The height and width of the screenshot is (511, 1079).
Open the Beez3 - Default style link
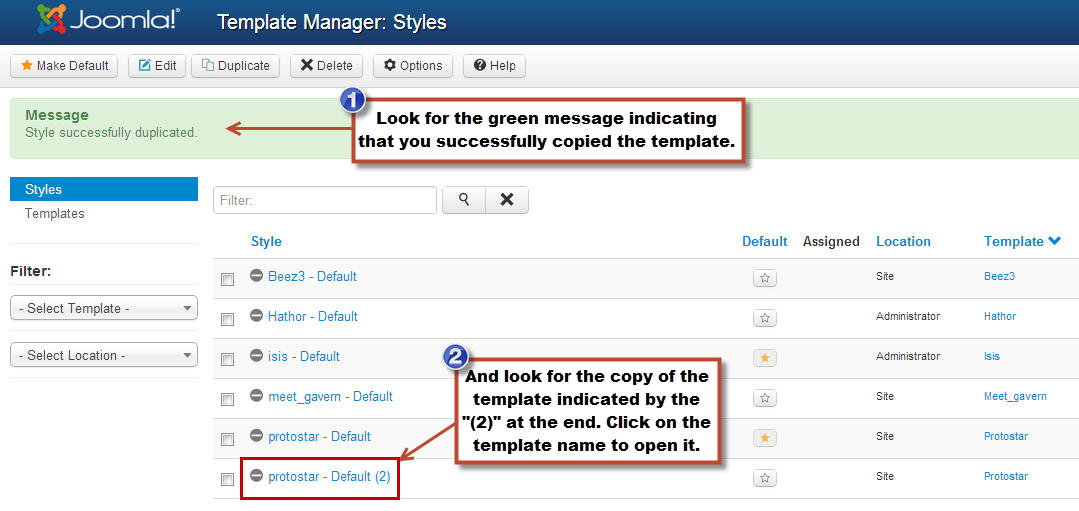(x=312, y=276)
